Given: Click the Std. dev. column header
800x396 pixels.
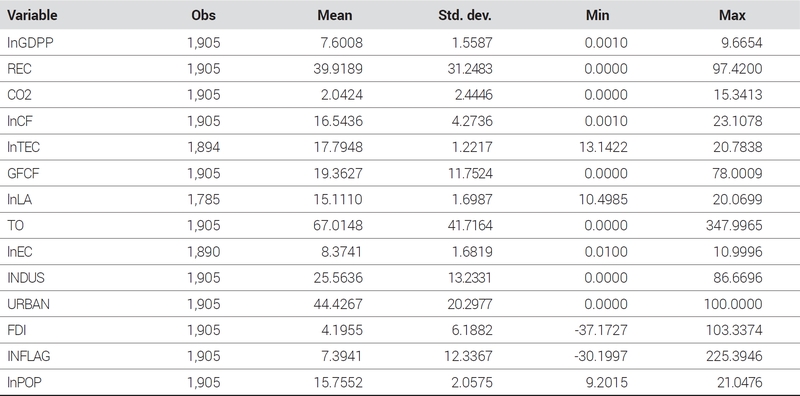Looking at the screenshot, I should click(x=465, y=15).
